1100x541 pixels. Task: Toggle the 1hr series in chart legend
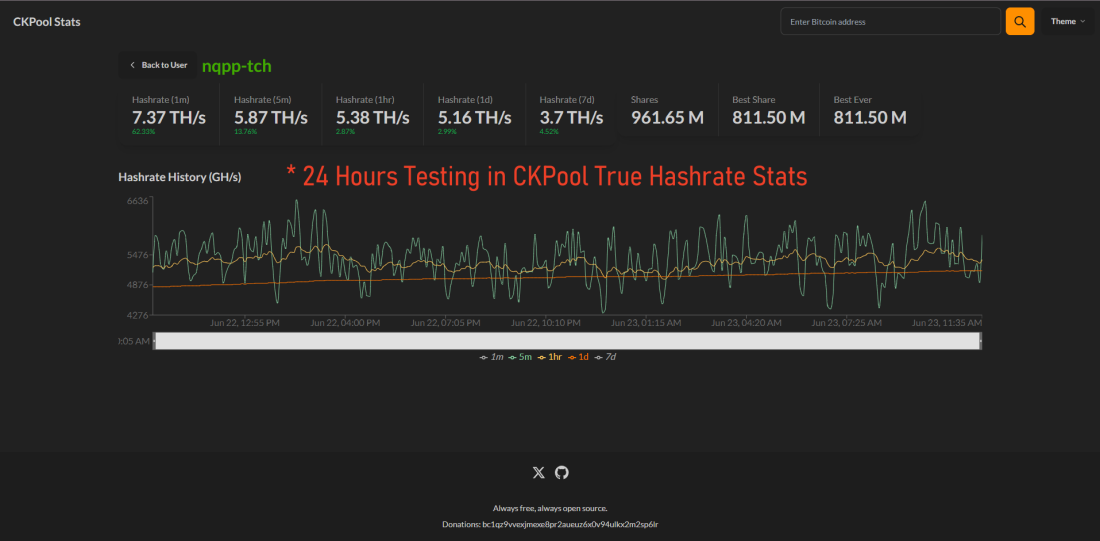tap(549, 356)
